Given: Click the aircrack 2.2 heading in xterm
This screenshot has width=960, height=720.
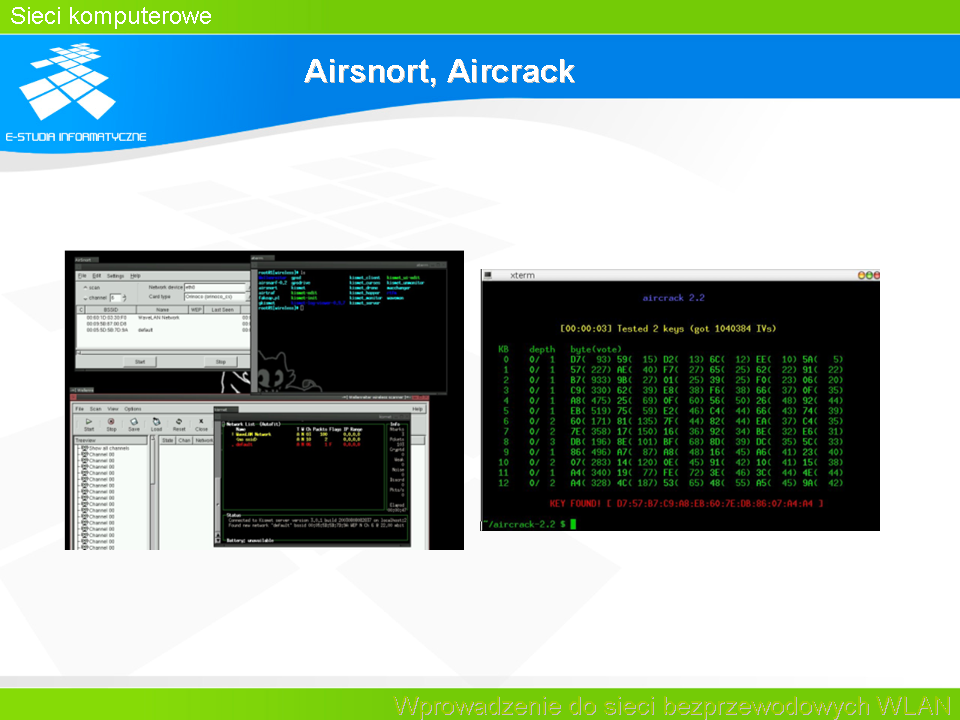Looking at the screenshot, I should (673, 298).
